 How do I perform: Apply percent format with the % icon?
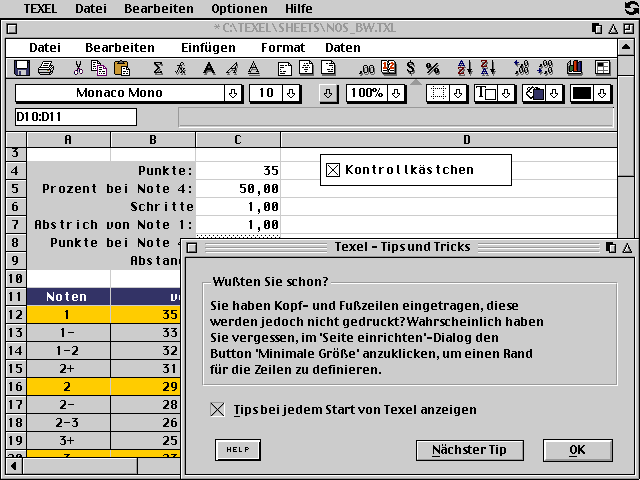pyautogui.click(x=433, y=68)
